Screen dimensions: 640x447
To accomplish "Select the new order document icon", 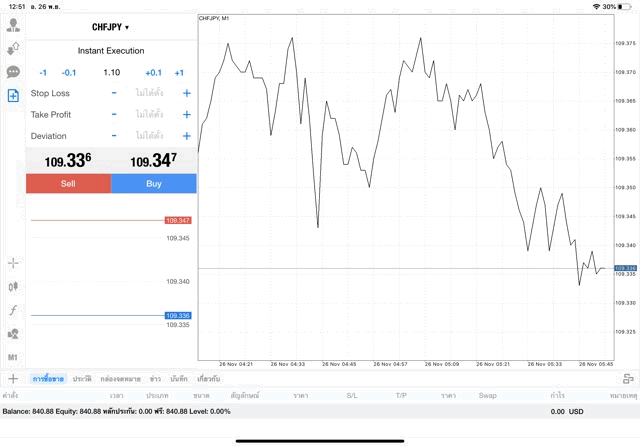I will (13, 96).
